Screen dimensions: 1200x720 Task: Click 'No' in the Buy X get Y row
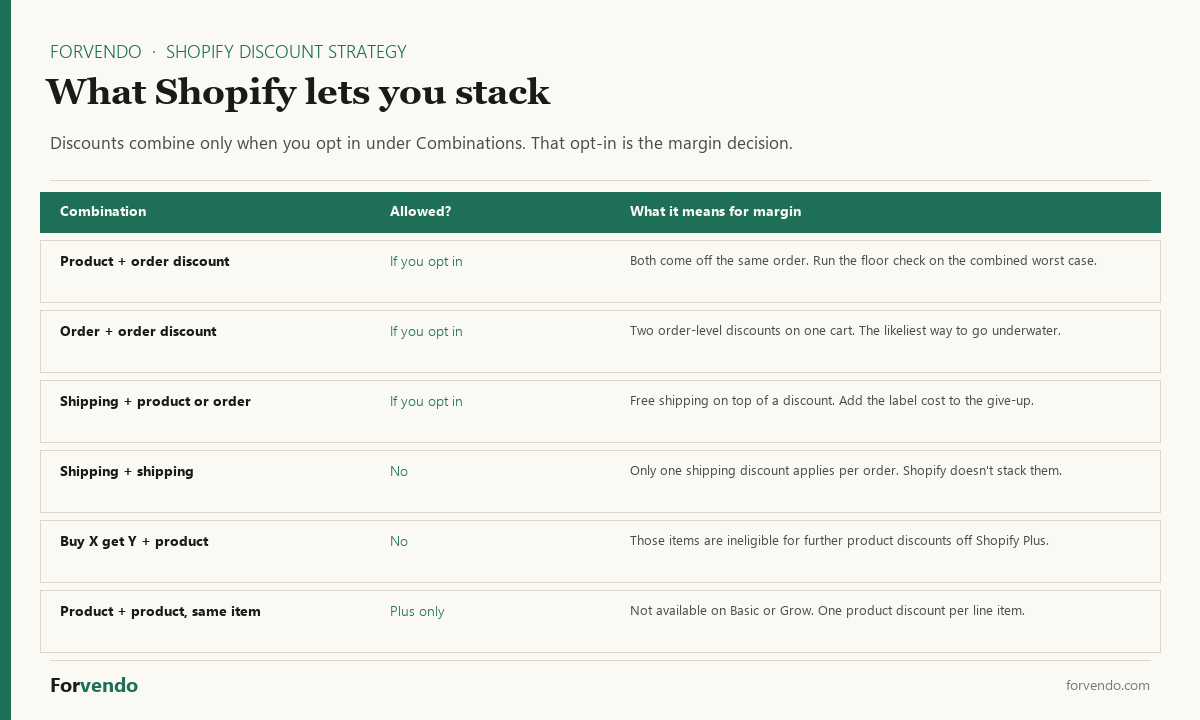[399, 541]
